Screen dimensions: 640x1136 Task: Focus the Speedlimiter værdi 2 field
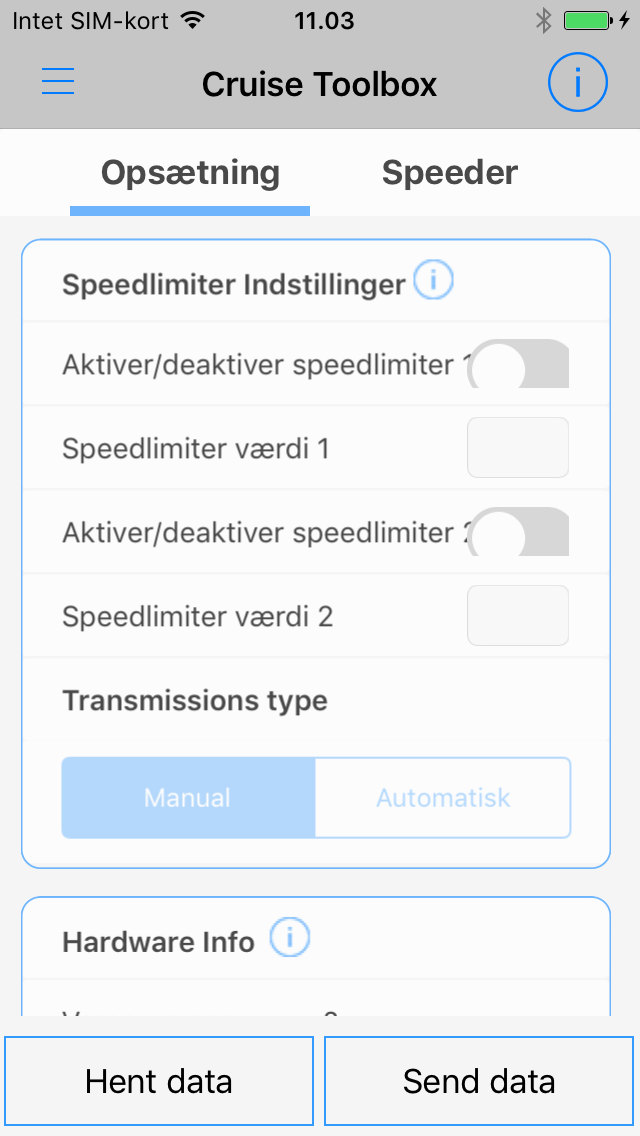click(x=518, y=616)
